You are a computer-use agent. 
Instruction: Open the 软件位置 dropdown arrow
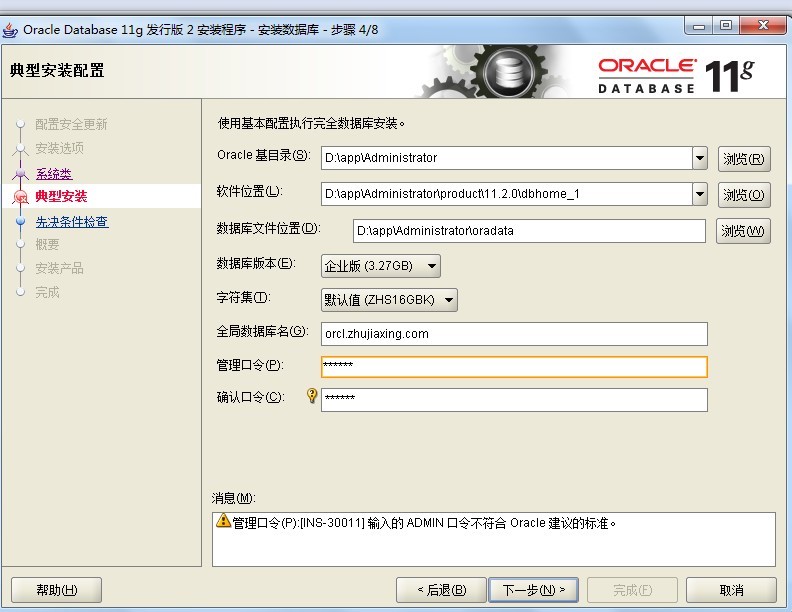tap(700, 194)
